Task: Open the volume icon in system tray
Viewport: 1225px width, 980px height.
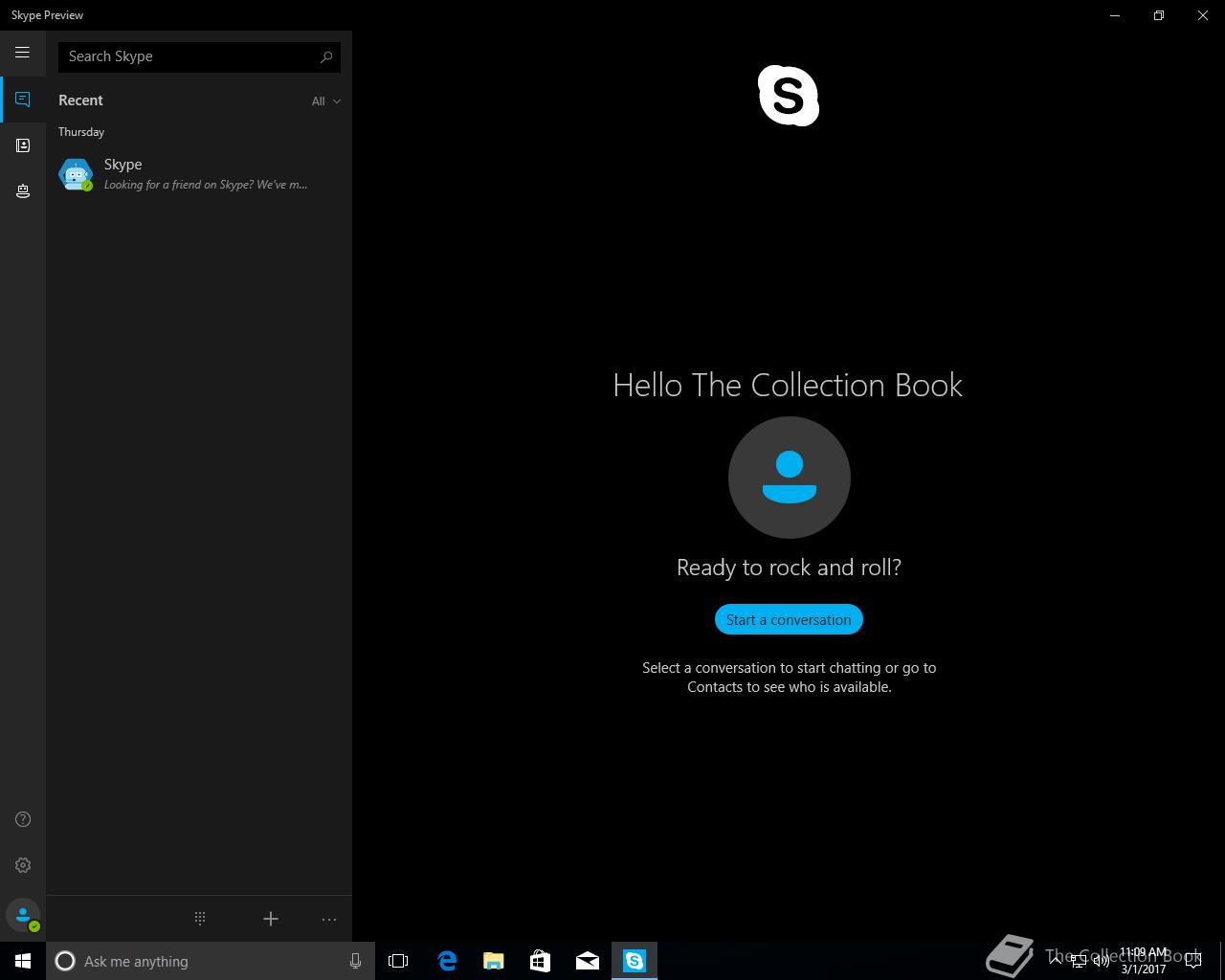Action: (x=1102, y=962)
